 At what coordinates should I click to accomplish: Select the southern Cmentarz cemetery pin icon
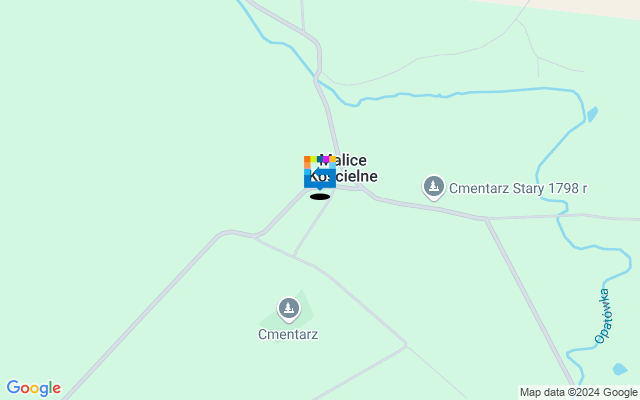coord(289,309)
